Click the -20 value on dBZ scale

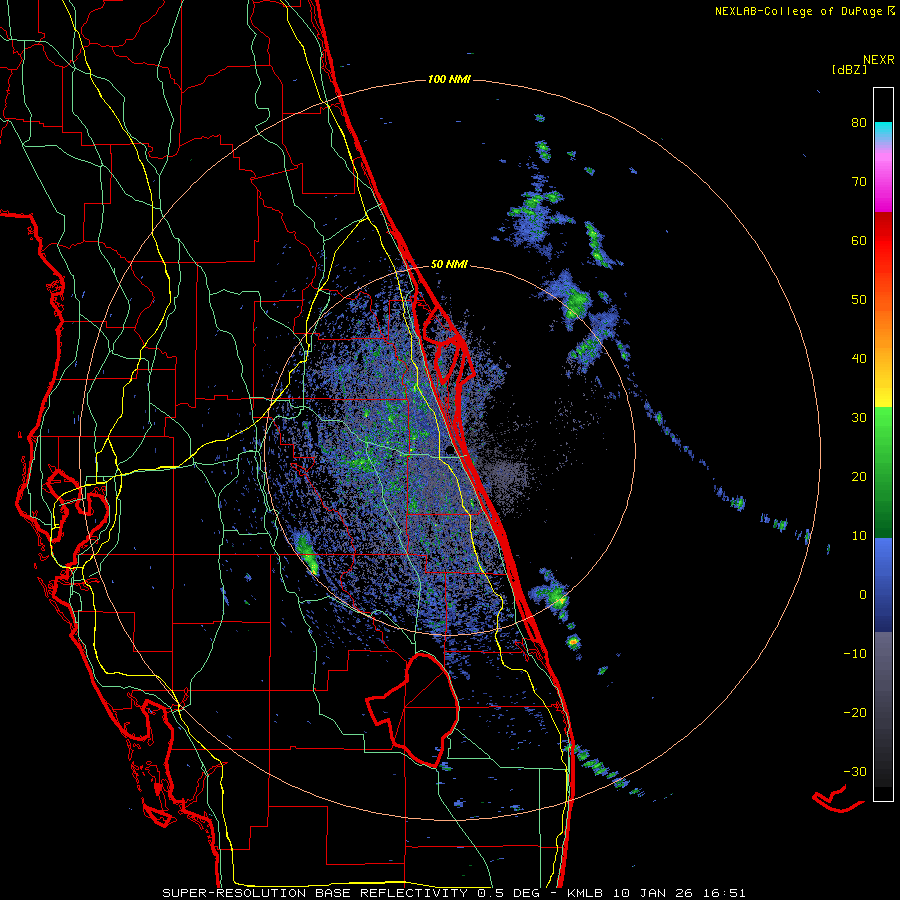[x=855, y=713]
